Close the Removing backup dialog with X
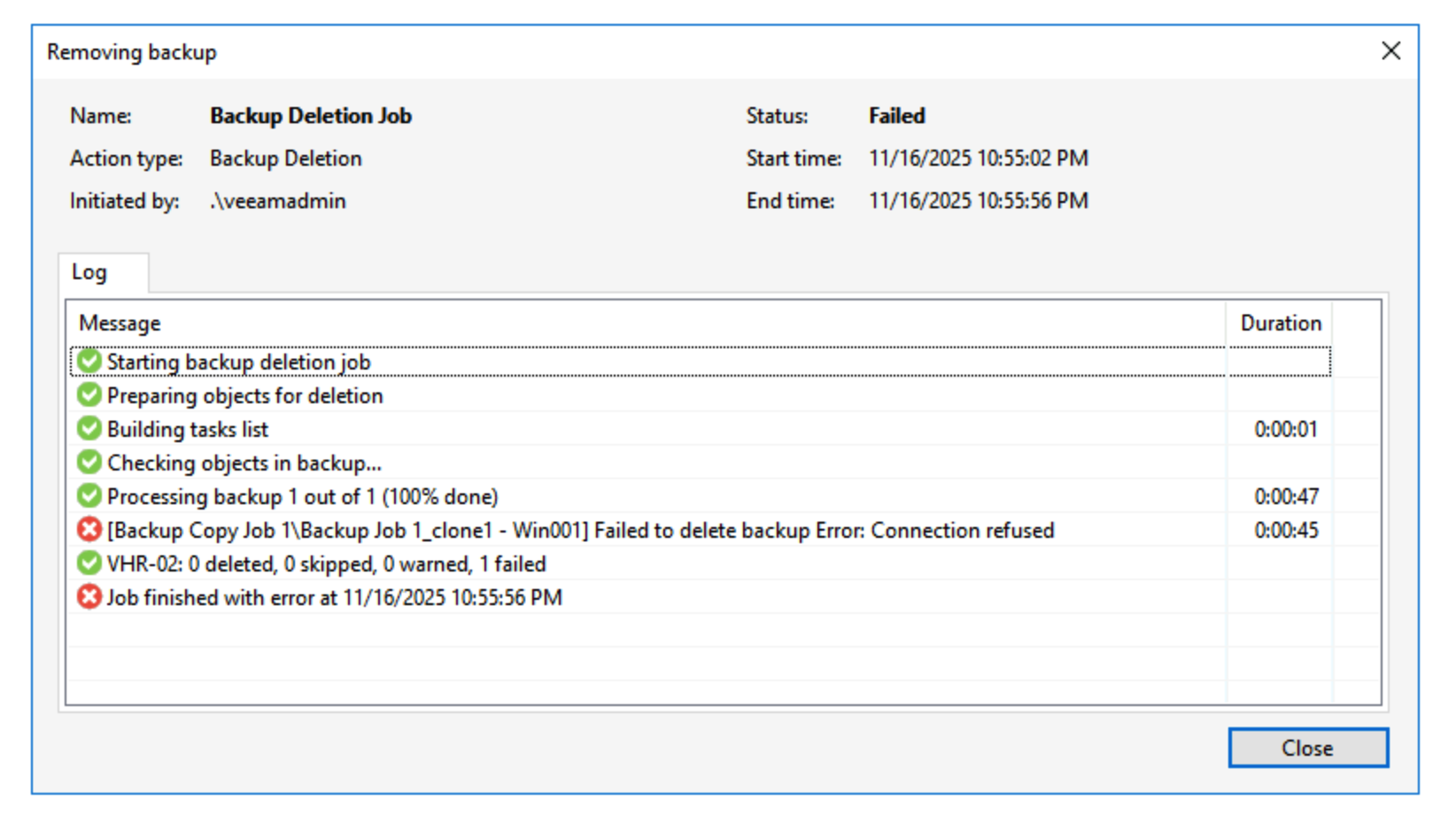 (1390, 51)
